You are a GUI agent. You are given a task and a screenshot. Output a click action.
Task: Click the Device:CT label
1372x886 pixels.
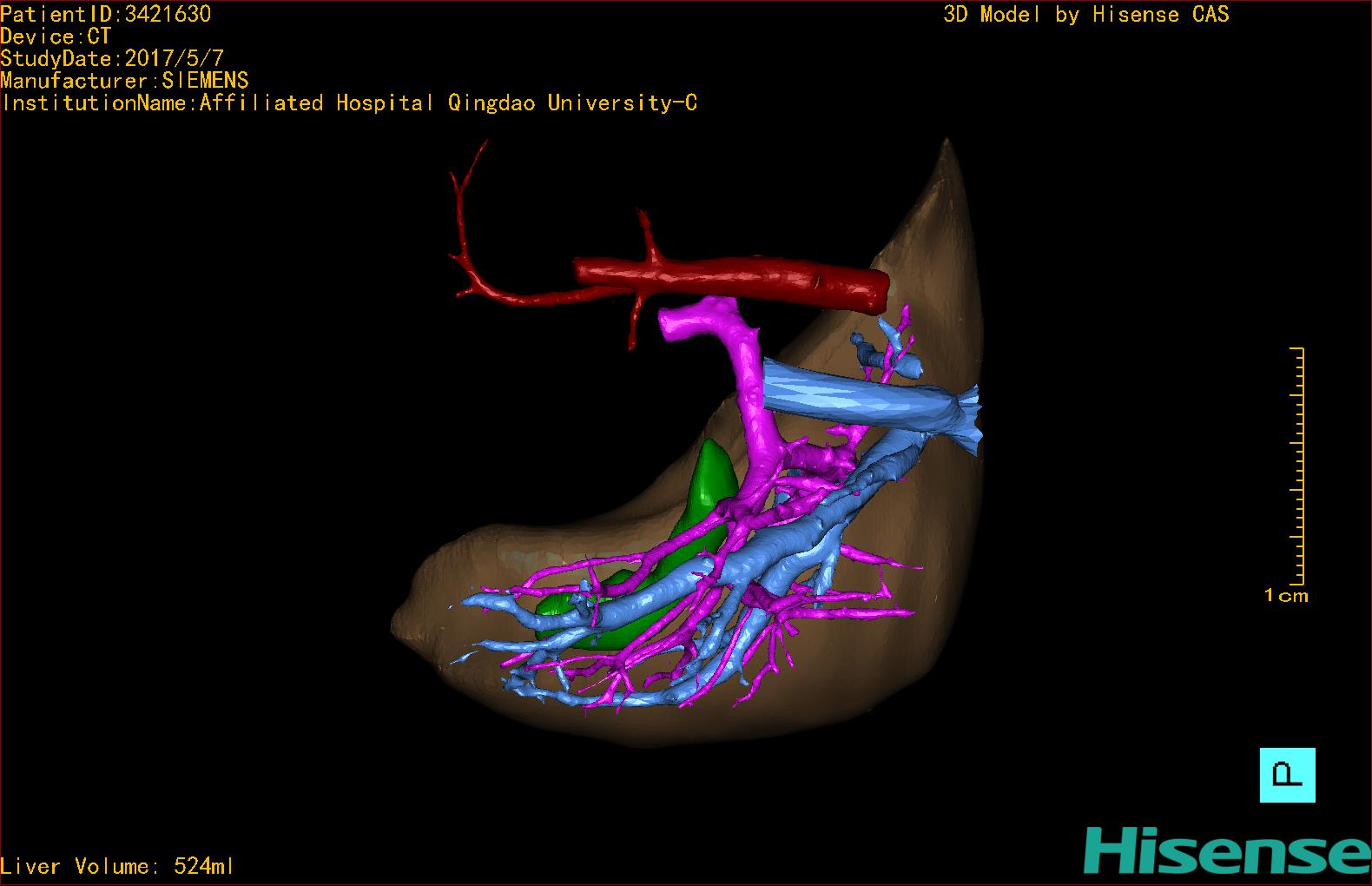click(x=56, y=36)
